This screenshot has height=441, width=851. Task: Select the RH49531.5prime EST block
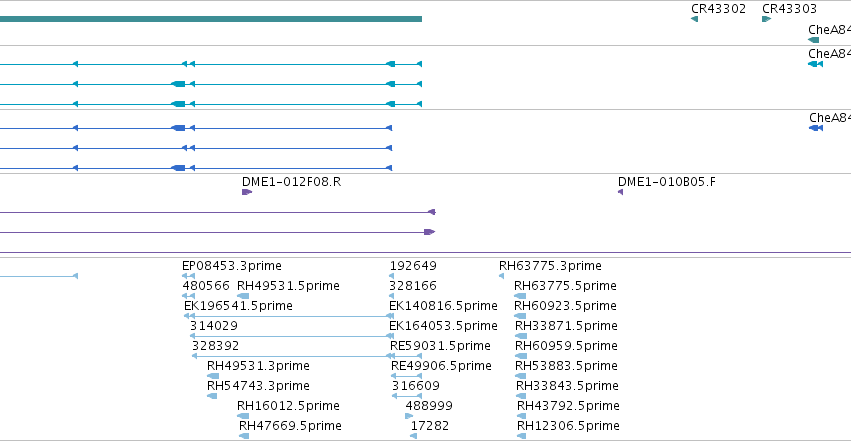(243, 296)
